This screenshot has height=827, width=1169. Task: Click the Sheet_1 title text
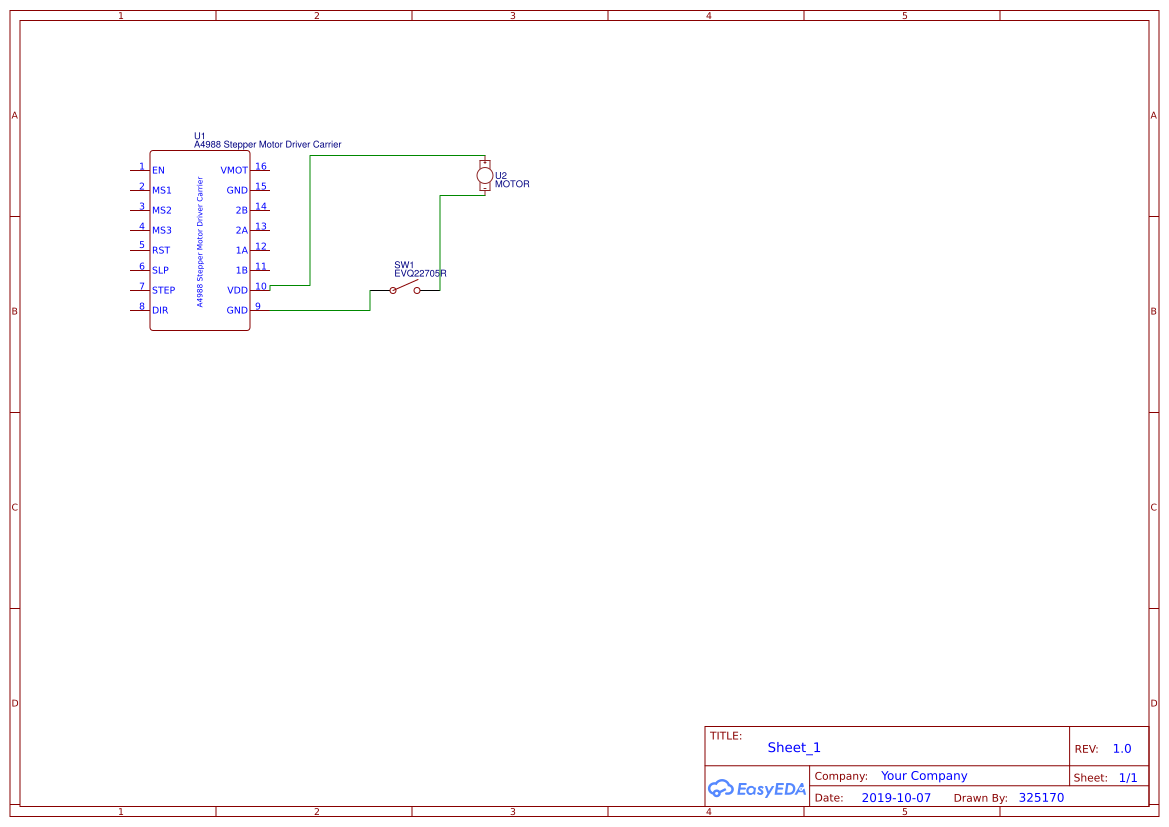793,747
